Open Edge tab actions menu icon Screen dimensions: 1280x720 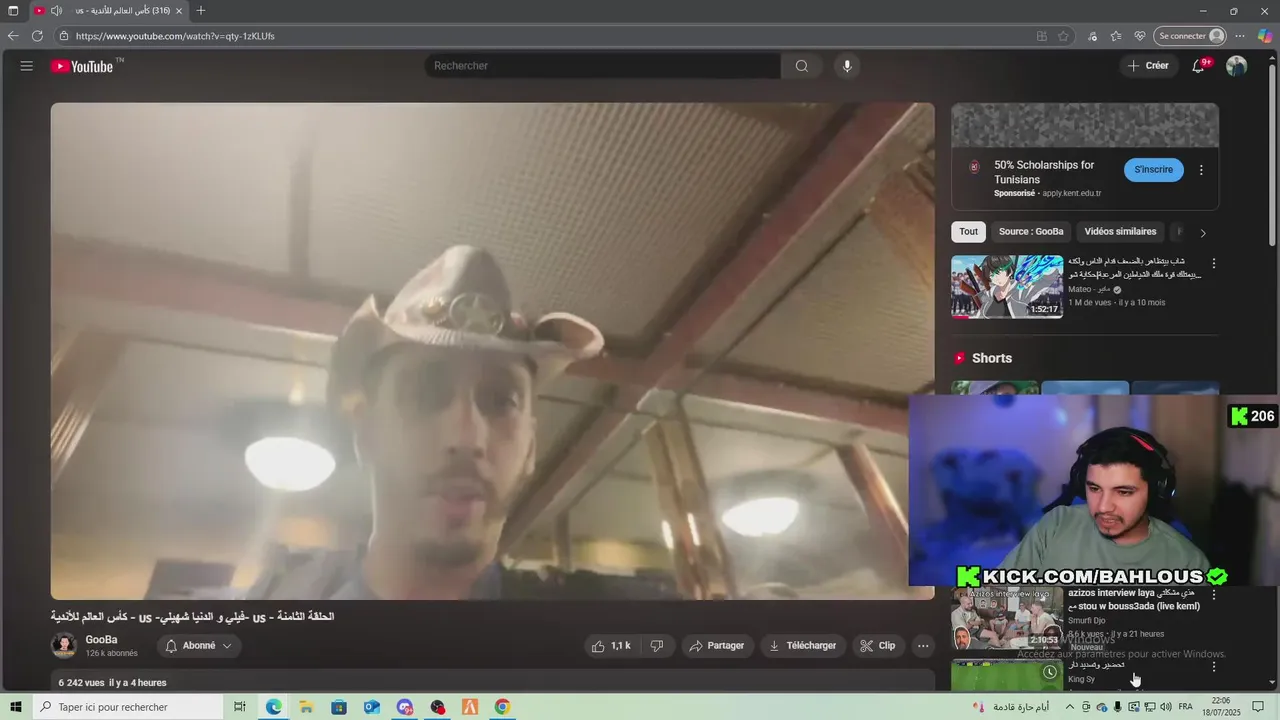(x=13, y=11)
